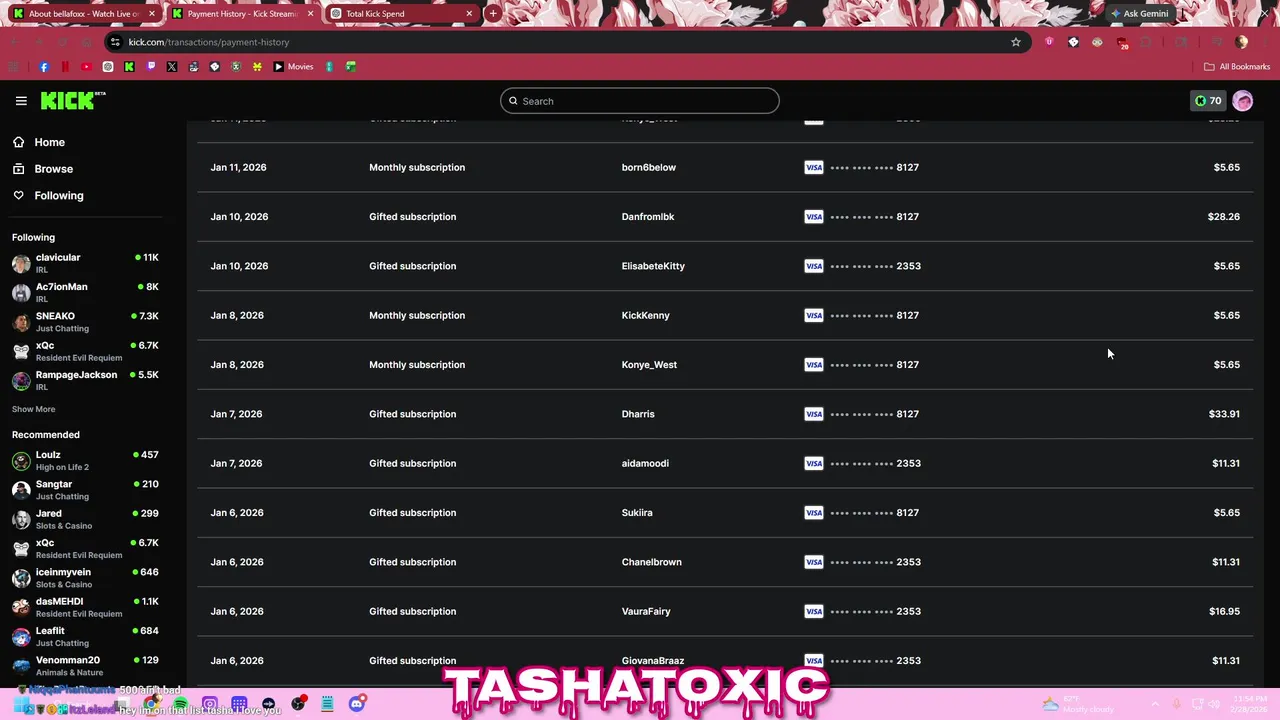Click Dharris gifted subscription recipient
Screen dimensions: 1280x720
[638, 414]
